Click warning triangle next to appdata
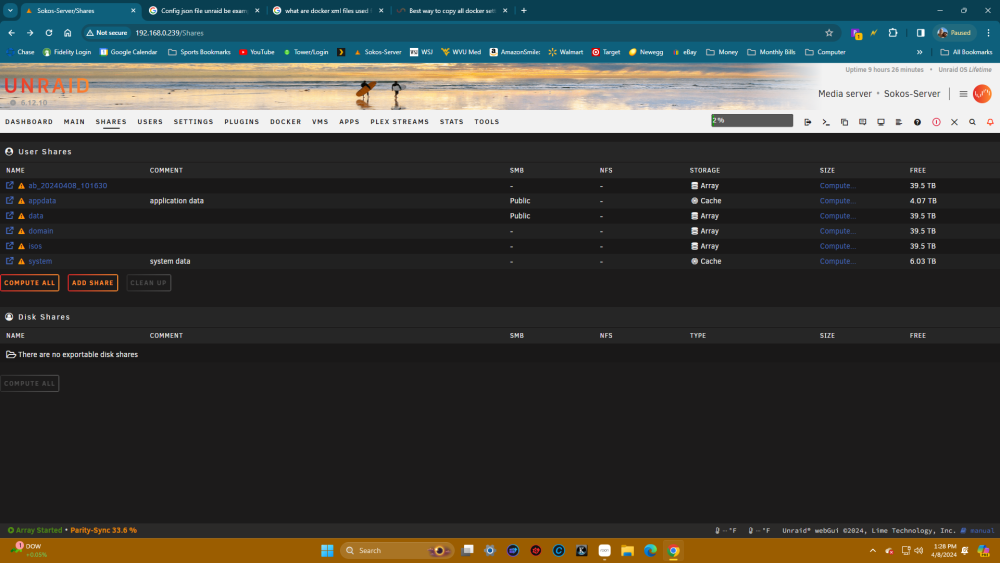This screenshot has height=563, width=1000. pos(21,201)
